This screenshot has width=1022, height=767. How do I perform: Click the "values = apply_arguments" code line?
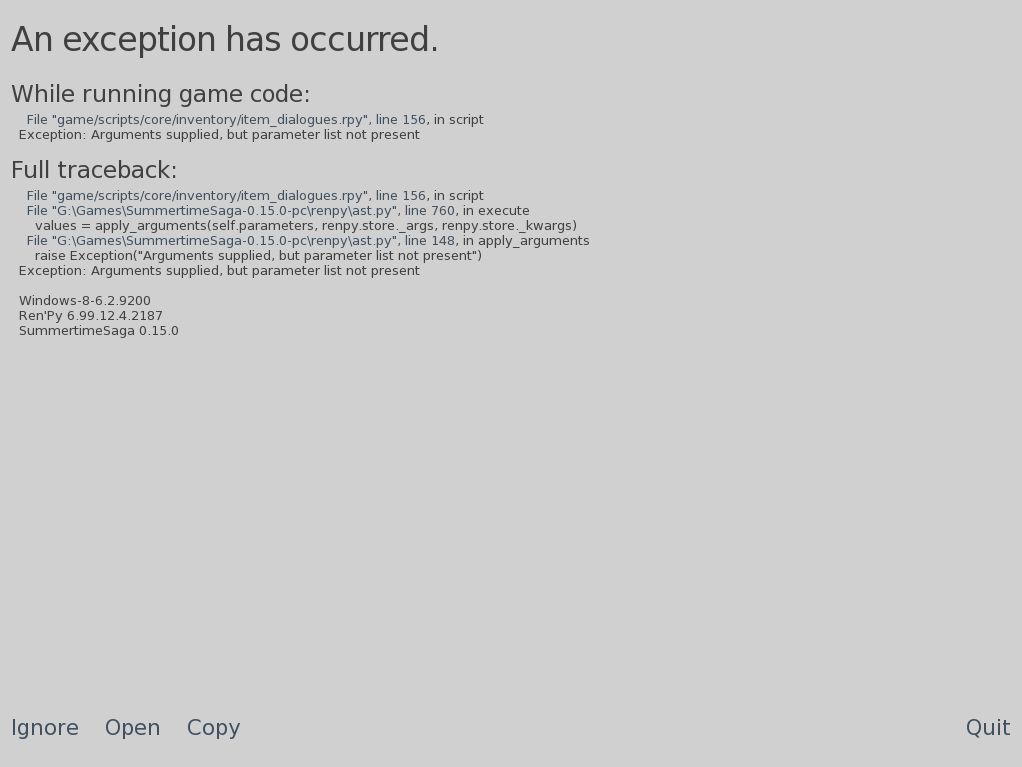pos(305,226)
